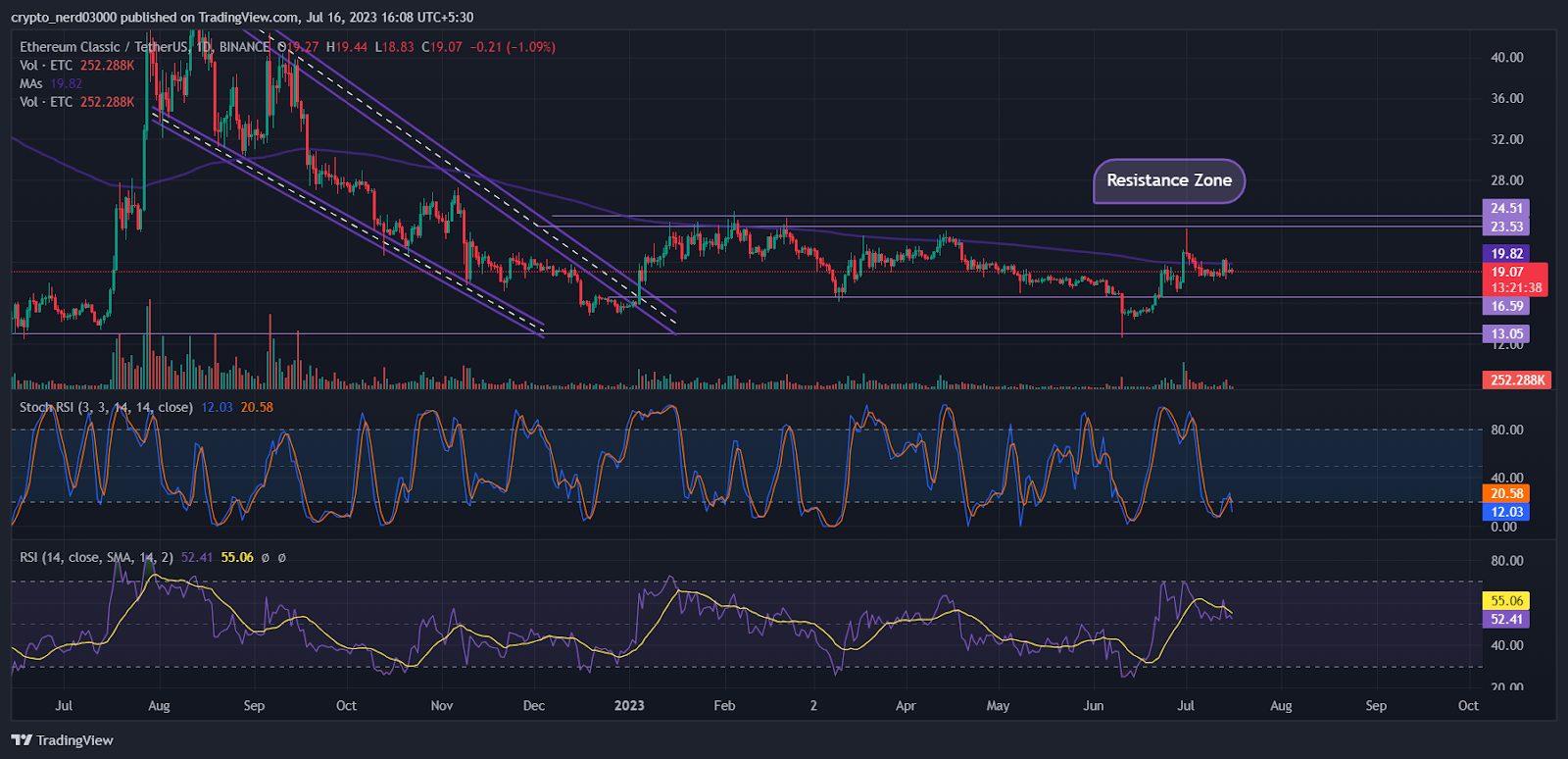
Task: Select the MAs 19.82 indicator legend
Action: click(x=51, y=83)
